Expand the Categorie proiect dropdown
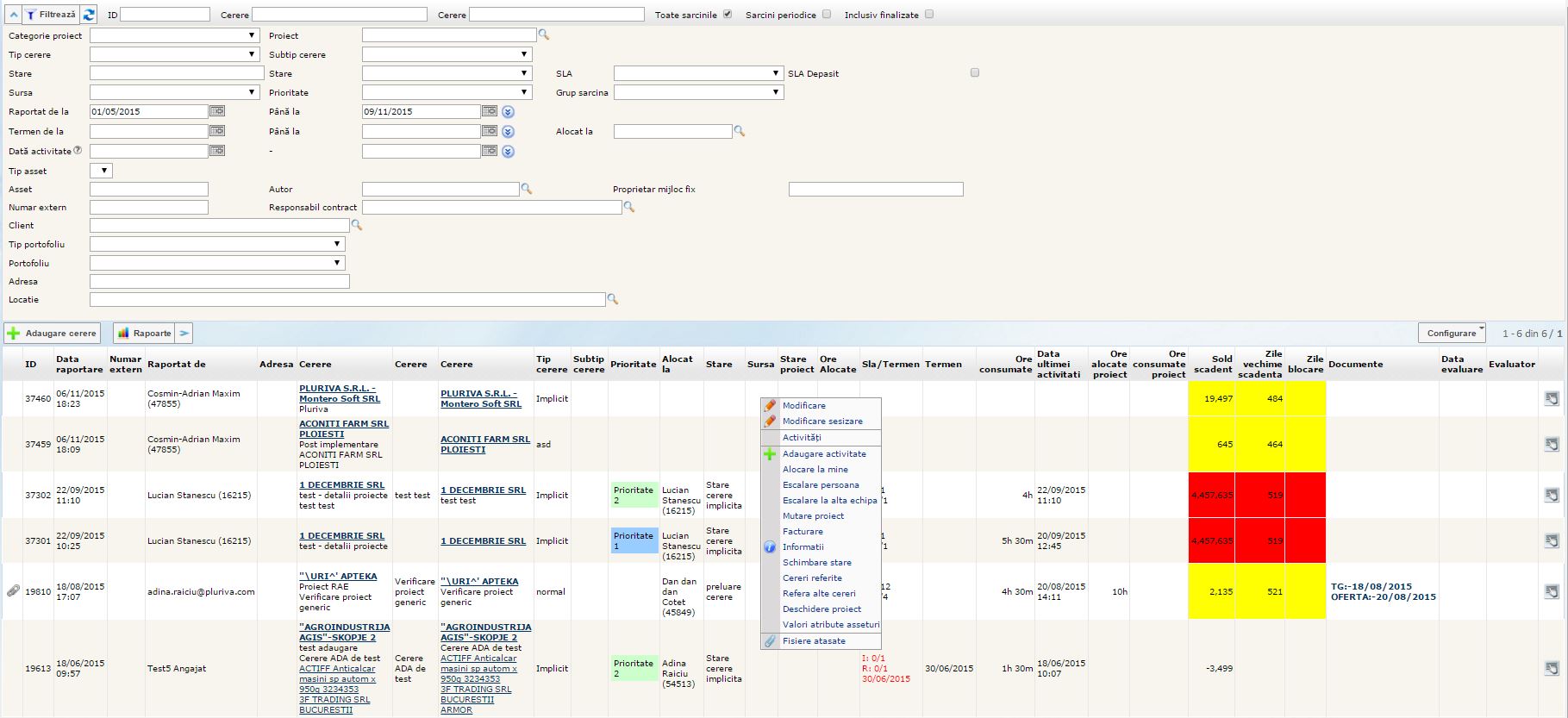This screenshot has width=1568, height=718. tap(252, 35)
